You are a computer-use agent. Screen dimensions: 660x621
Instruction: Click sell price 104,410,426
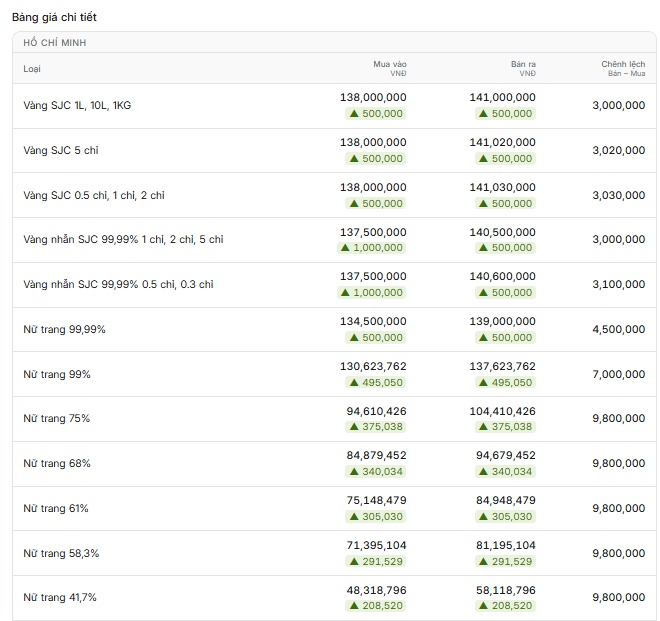pyautogui.click(x=503, y=411)
